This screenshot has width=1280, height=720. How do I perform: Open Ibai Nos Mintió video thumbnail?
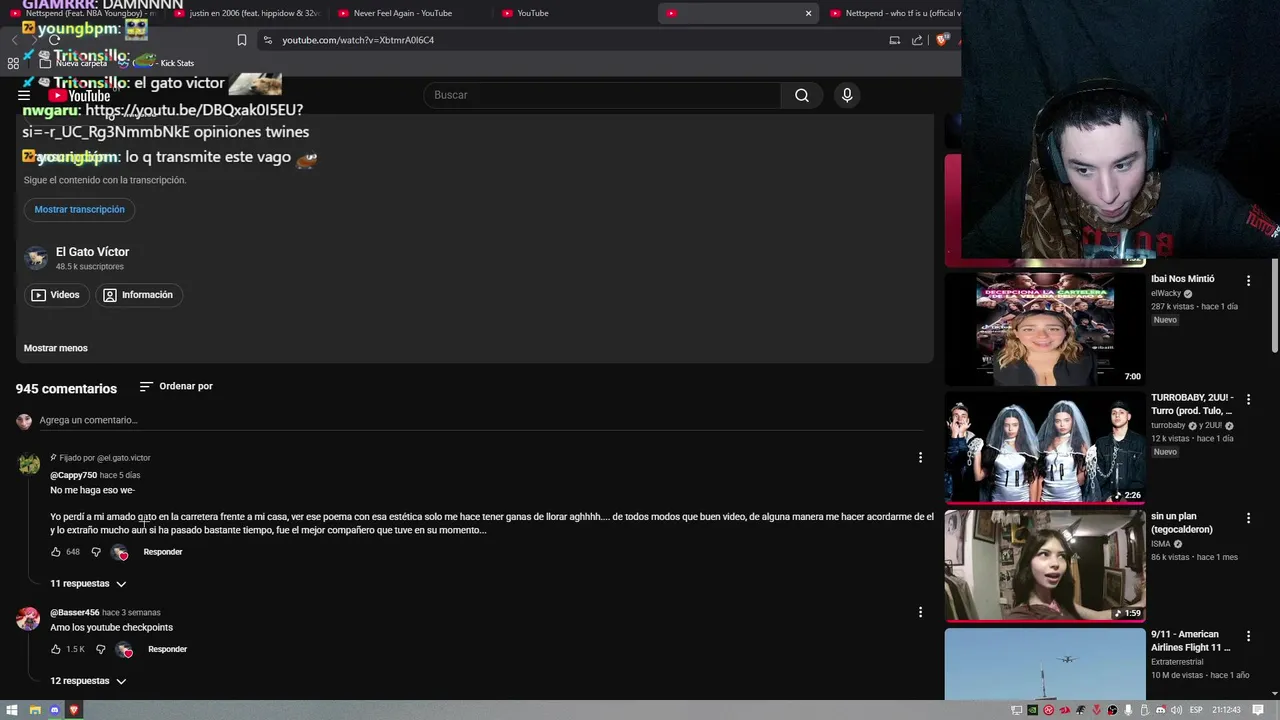tap(1045, 329)
